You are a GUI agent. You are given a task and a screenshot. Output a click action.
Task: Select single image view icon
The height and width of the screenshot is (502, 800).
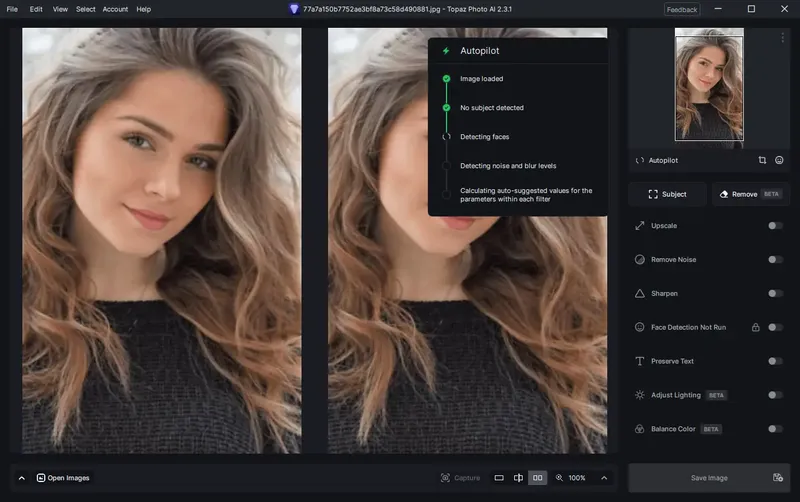[499, 478]
